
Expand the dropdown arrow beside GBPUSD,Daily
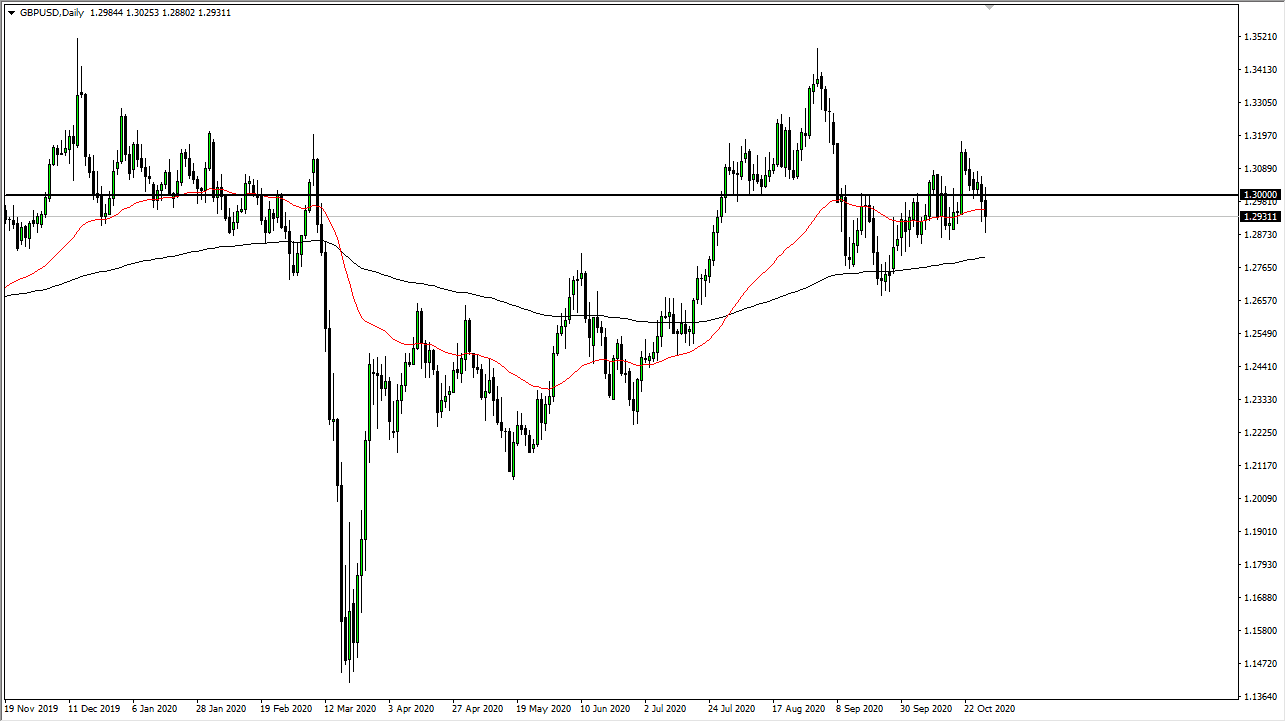pos(12,12)
